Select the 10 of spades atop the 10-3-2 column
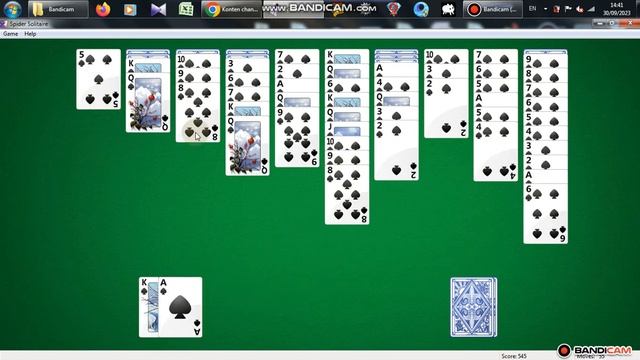 (x=446, y=56)
